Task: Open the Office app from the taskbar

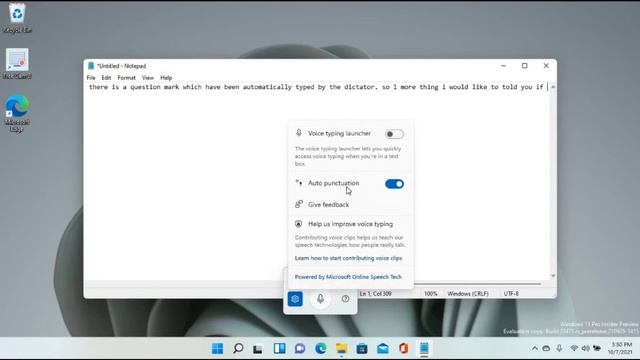Action: pyautogui.click(x=403, y=348)
